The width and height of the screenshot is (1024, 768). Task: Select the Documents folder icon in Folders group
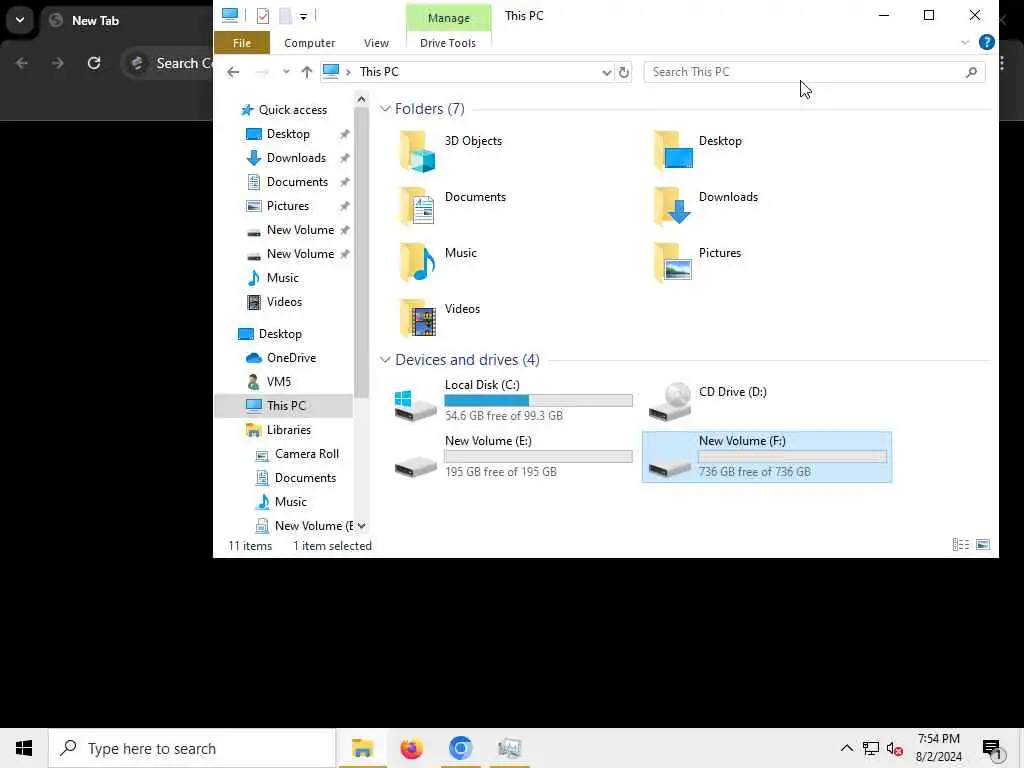417,207
